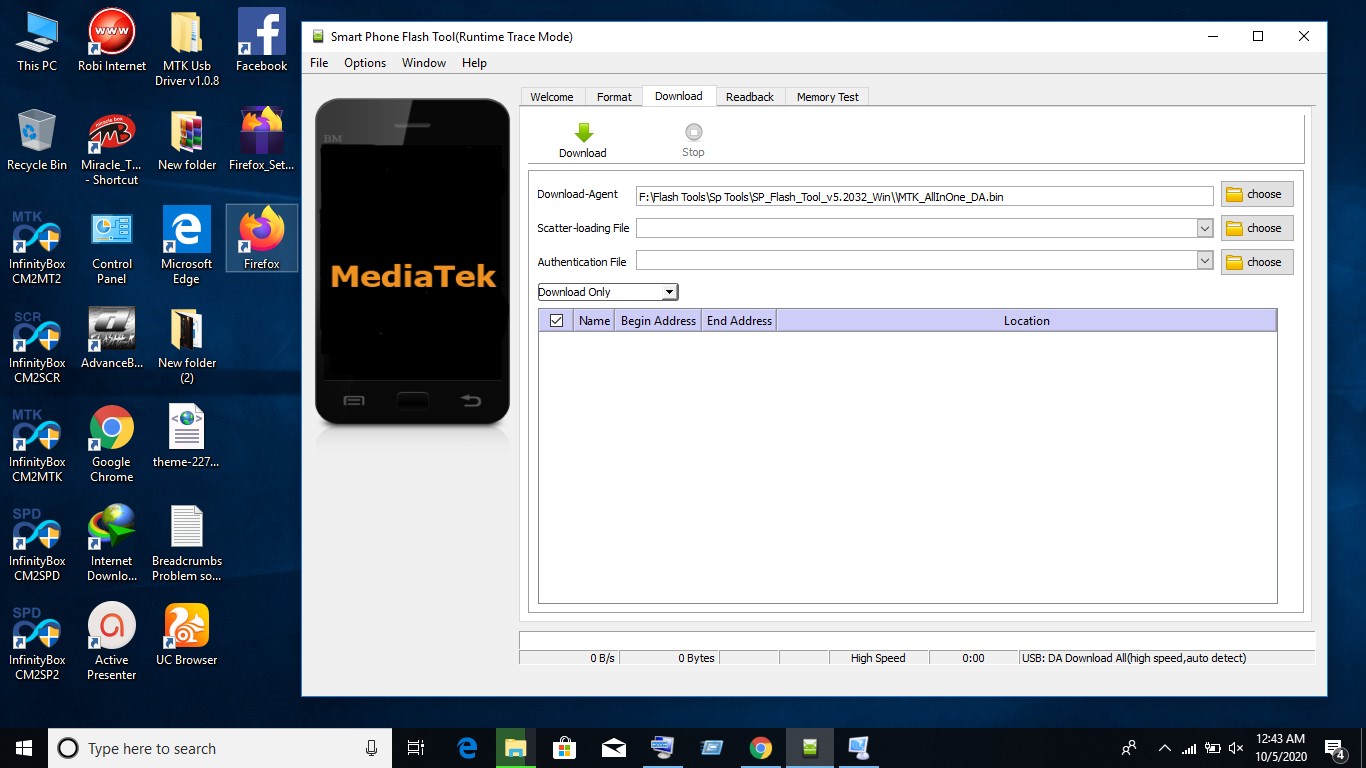Open the Options menu

(x=364, y=62)
